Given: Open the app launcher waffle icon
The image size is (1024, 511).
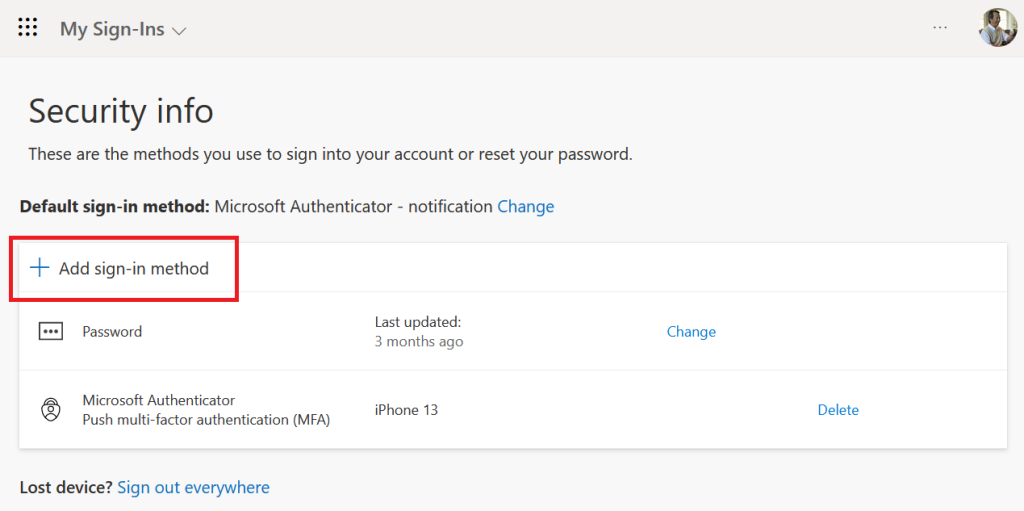Looking at the screenshot, I should coord(28,28).
